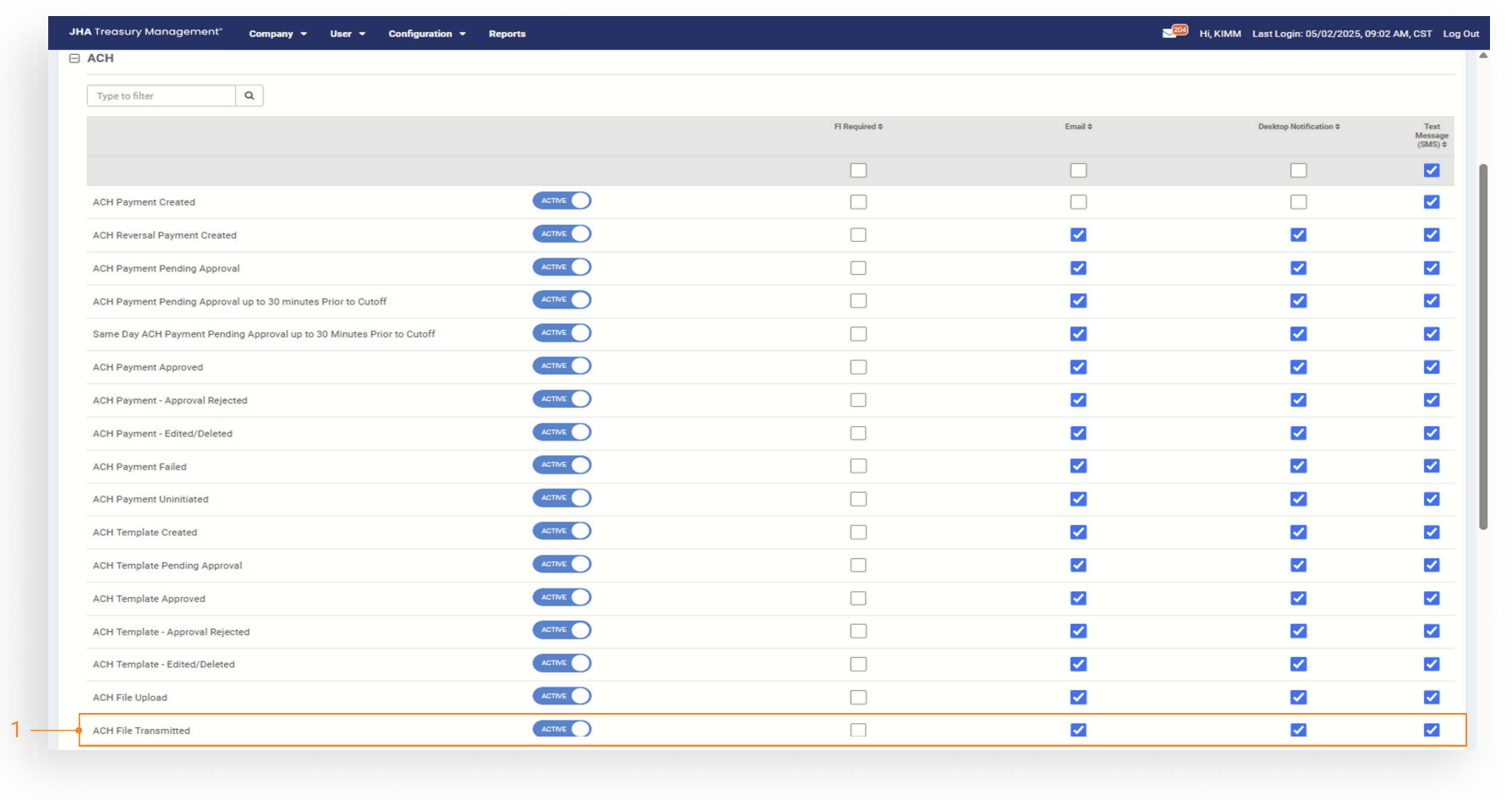The width and height of the screenshot is (1512, 800).
Task: Check Email for ACH Payment Created
Action: point(1078,202)
